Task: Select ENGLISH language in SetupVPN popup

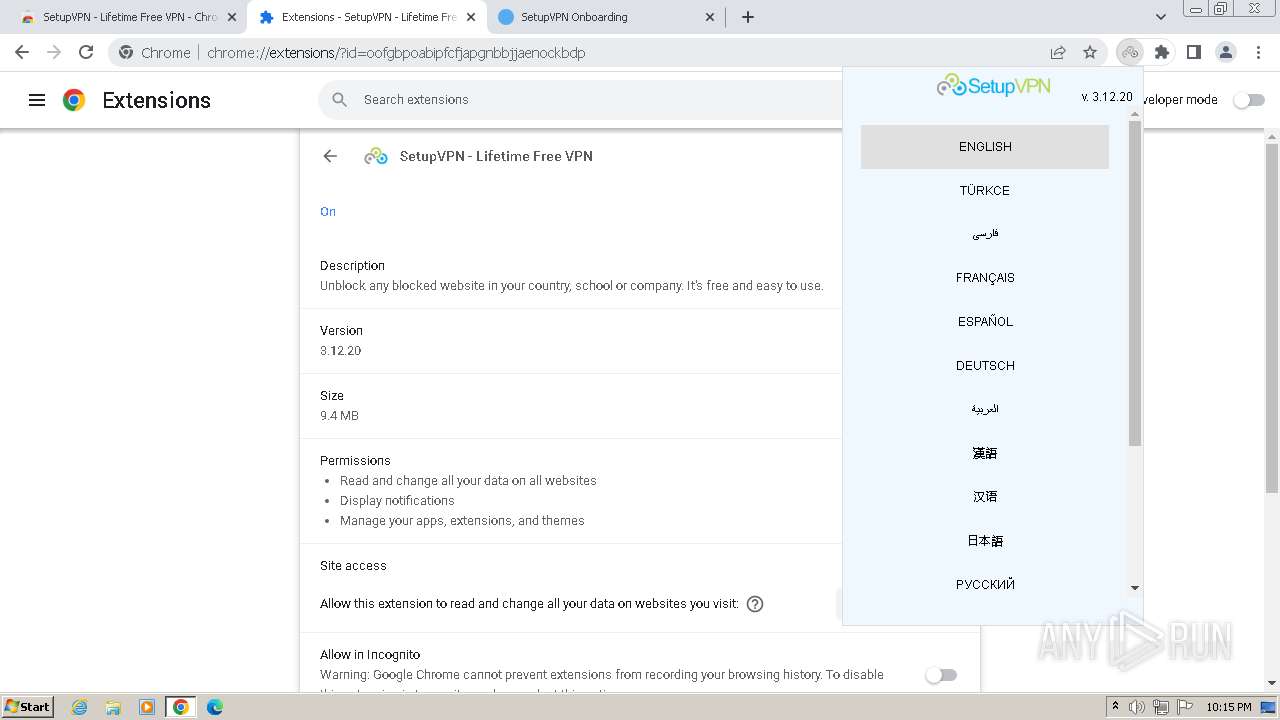Action: (985, 146)
